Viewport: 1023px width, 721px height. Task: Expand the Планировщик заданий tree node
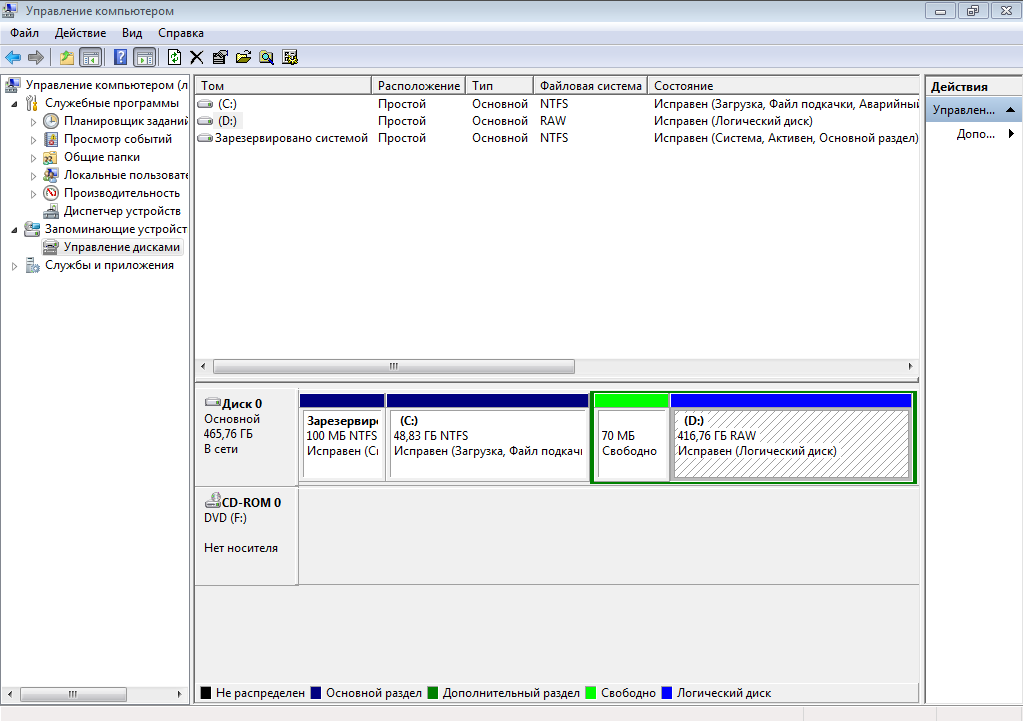(x=33, y=121)
